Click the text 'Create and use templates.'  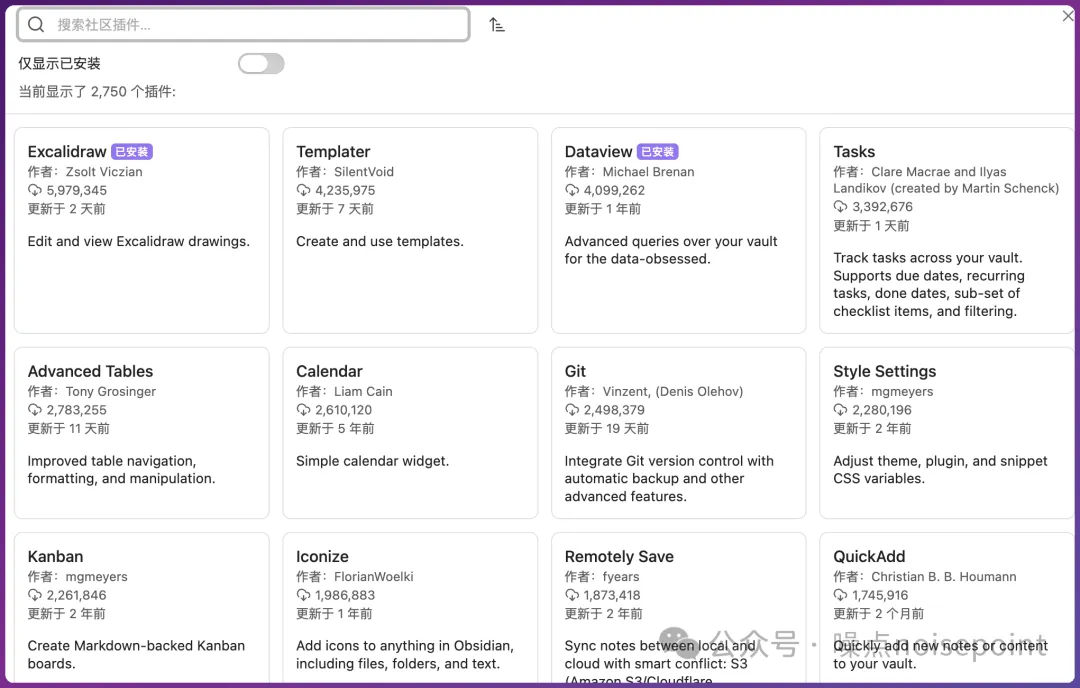pos(380,241)
